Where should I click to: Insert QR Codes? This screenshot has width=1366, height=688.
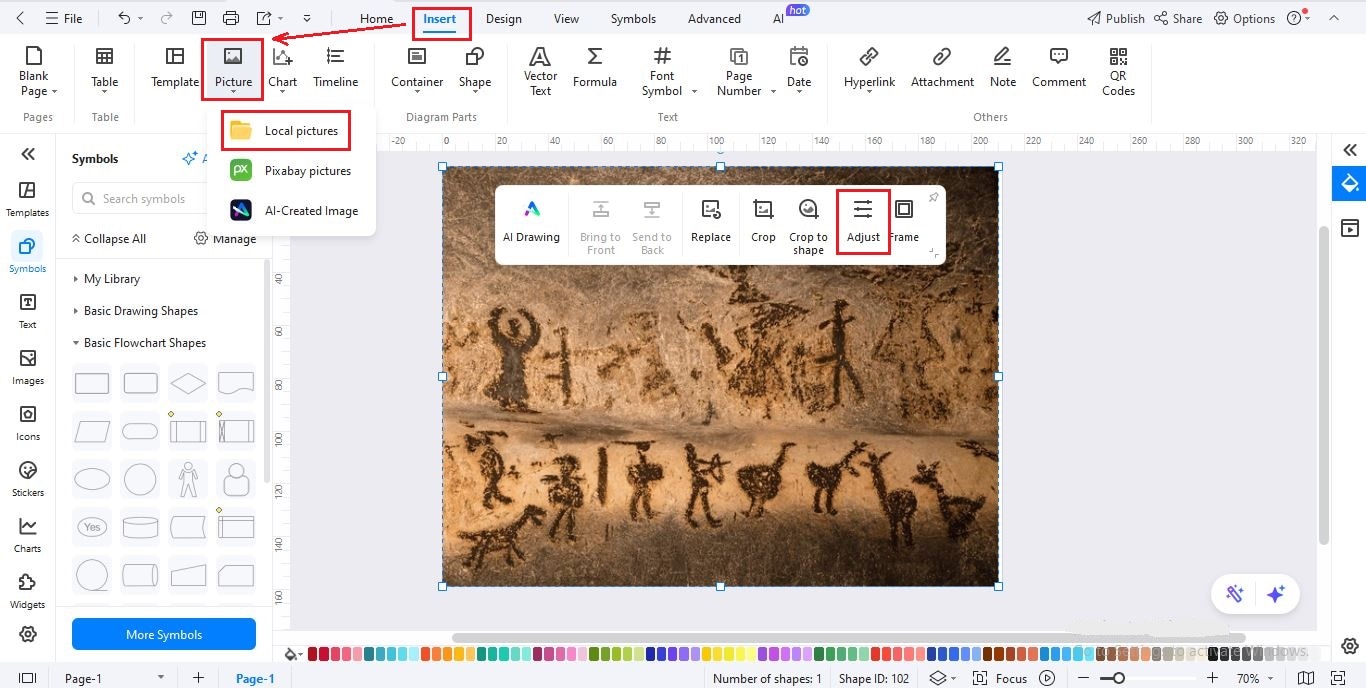pyautogui.click(x=1118, y=70)
